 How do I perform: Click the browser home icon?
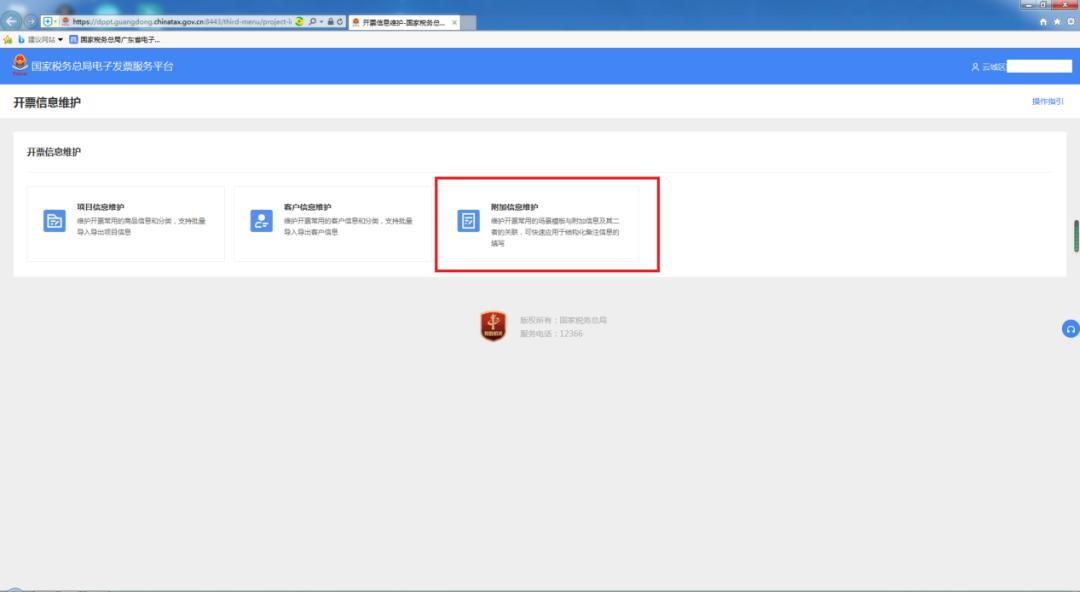[x=1043, y=22]
